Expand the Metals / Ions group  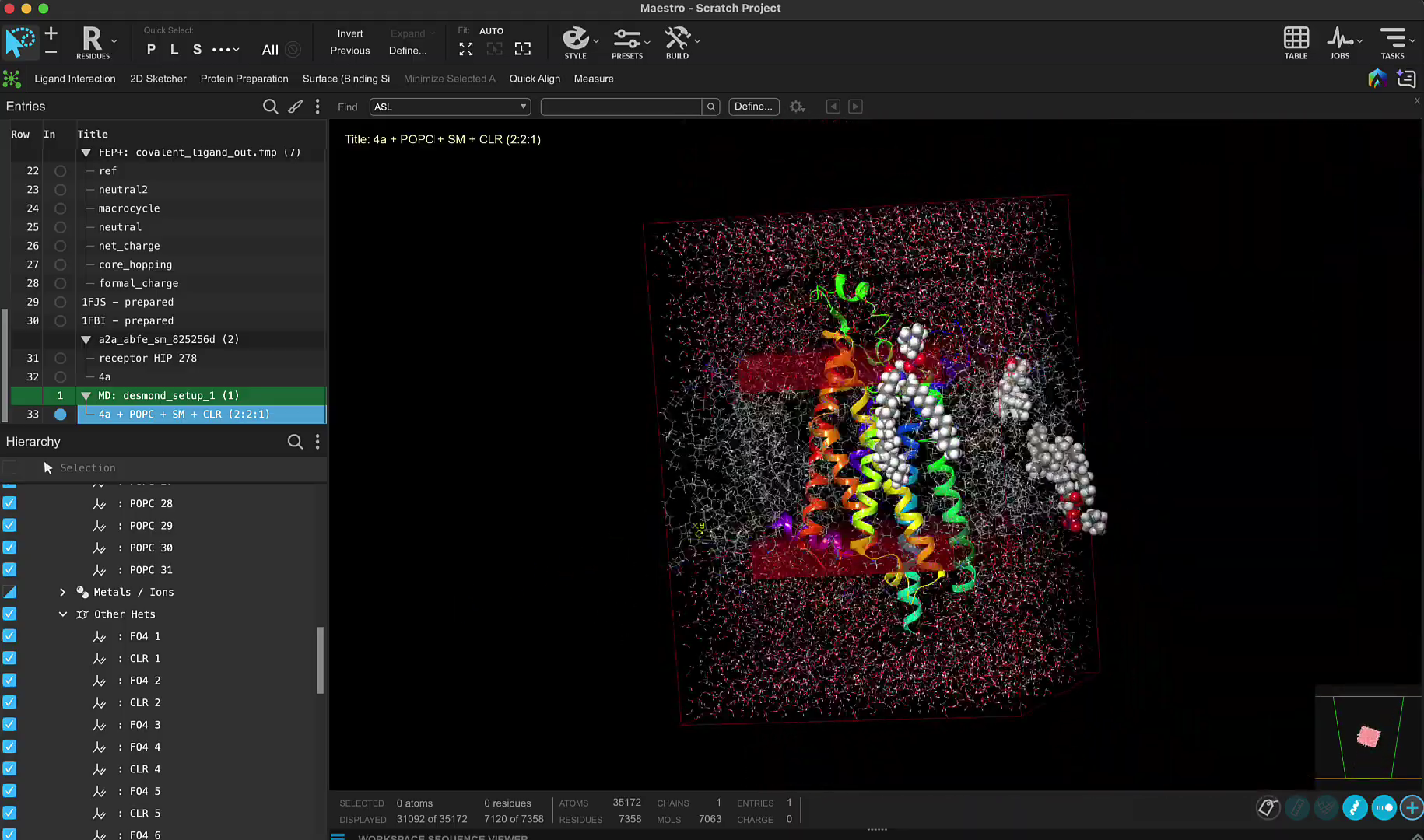62,592
